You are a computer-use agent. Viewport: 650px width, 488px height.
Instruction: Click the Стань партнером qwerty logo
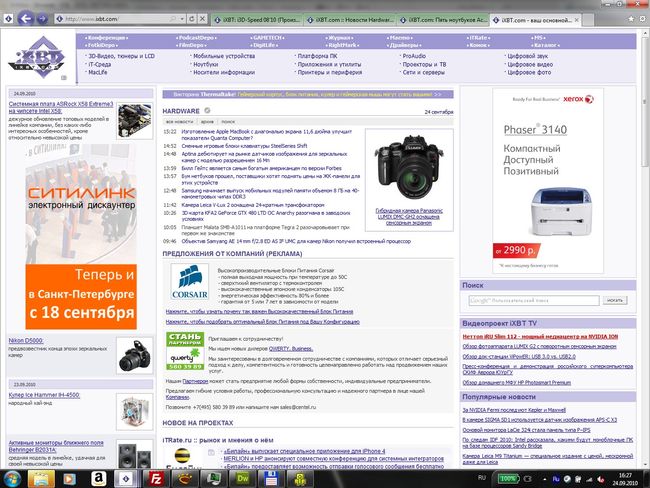click(184, 351)
